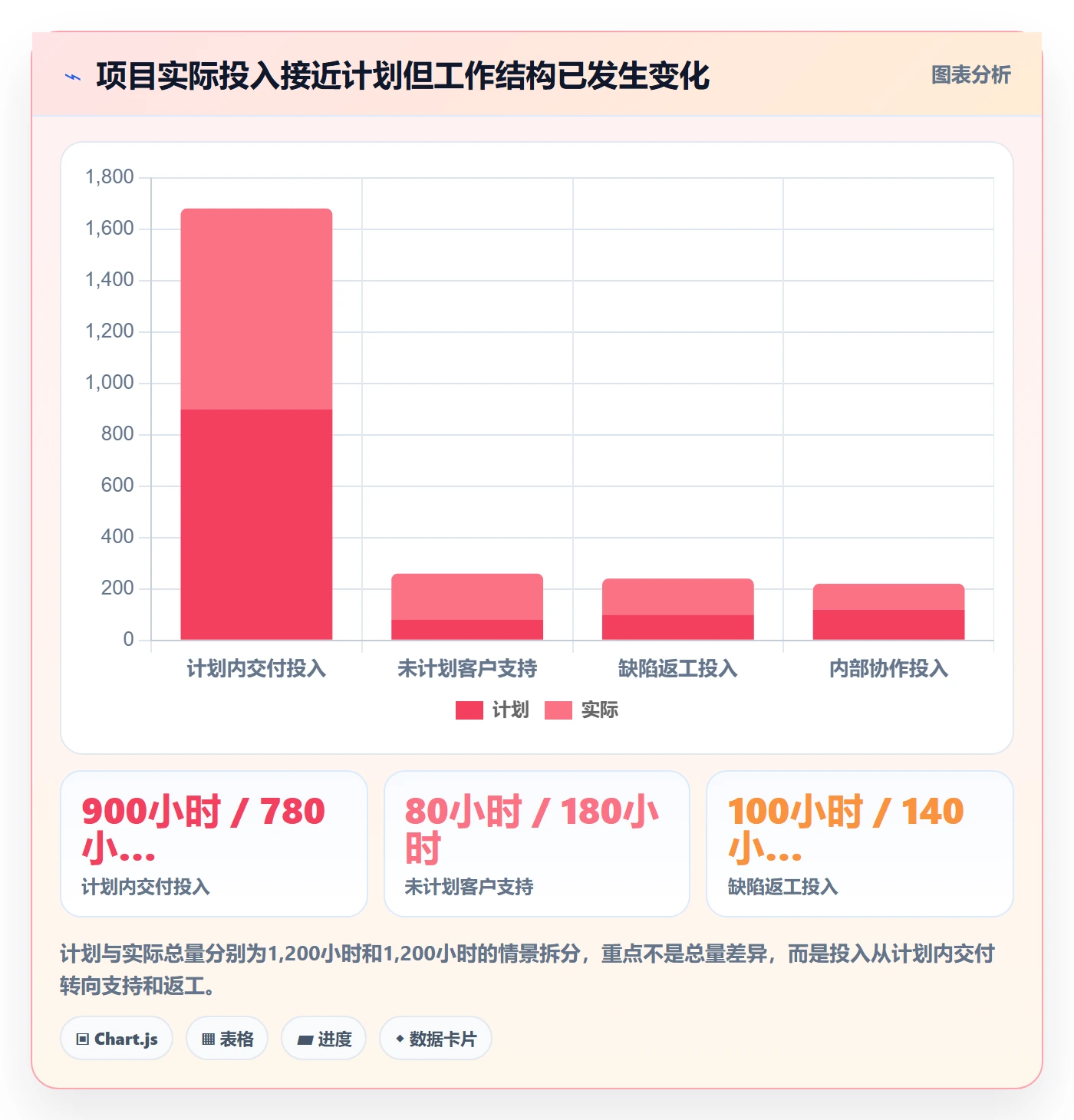Click the dark 计划 segment of the 内部协作投入 bar
The image size is (1074, 1120).
888,624
